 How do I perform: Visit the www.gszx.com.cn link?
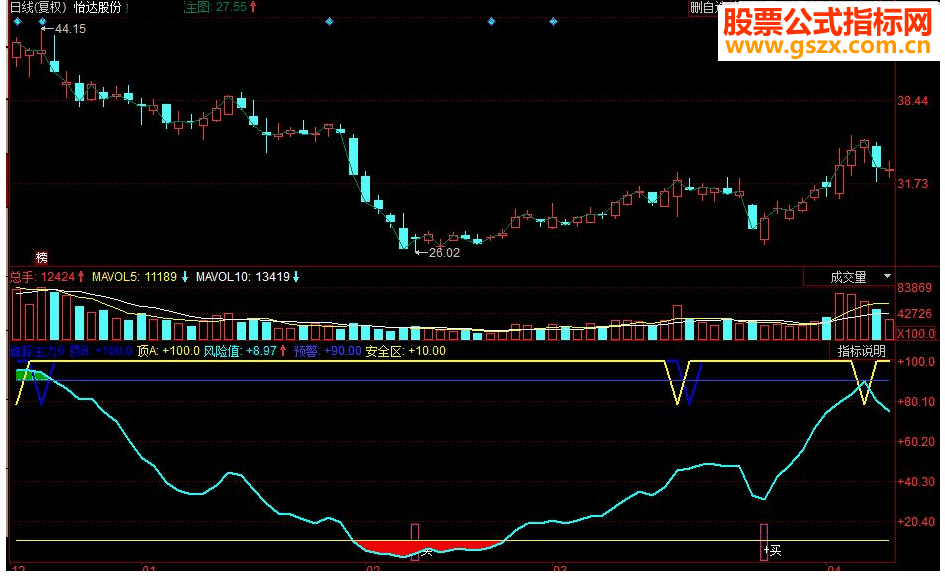pyautogui.click(x=829, y=46)
